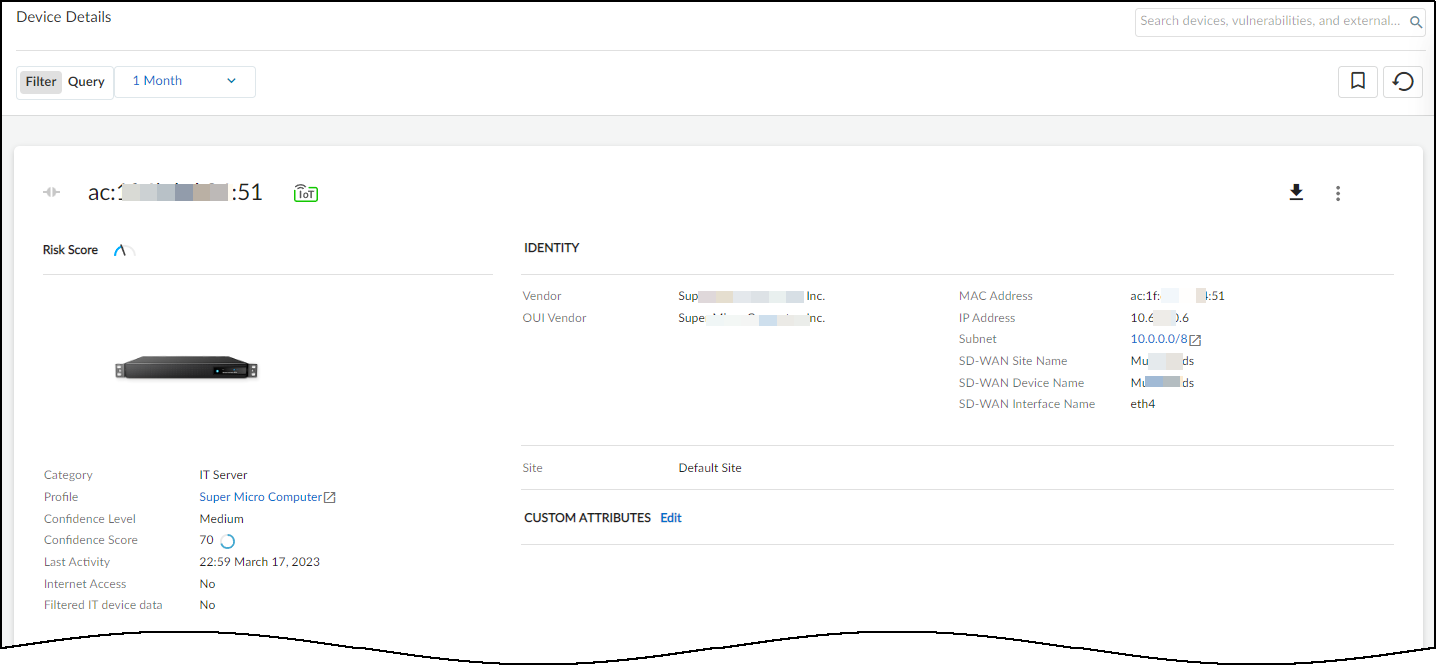Image resolution: width=1436 pixels, height=666 pixels.
Task: Open the Super Micro Computer profile link
Action: tap(260, 497)
